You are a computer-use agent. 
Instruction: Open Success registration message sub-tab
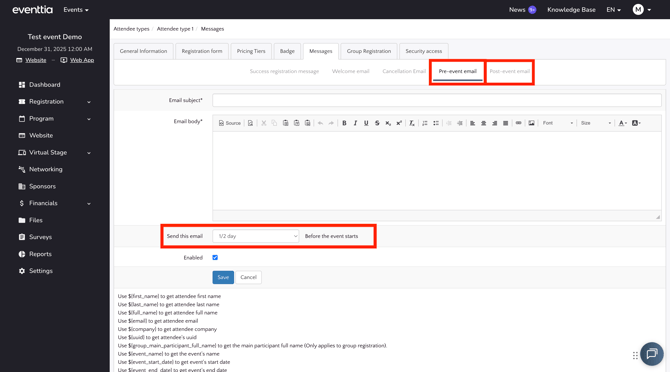tap(284, 71)
